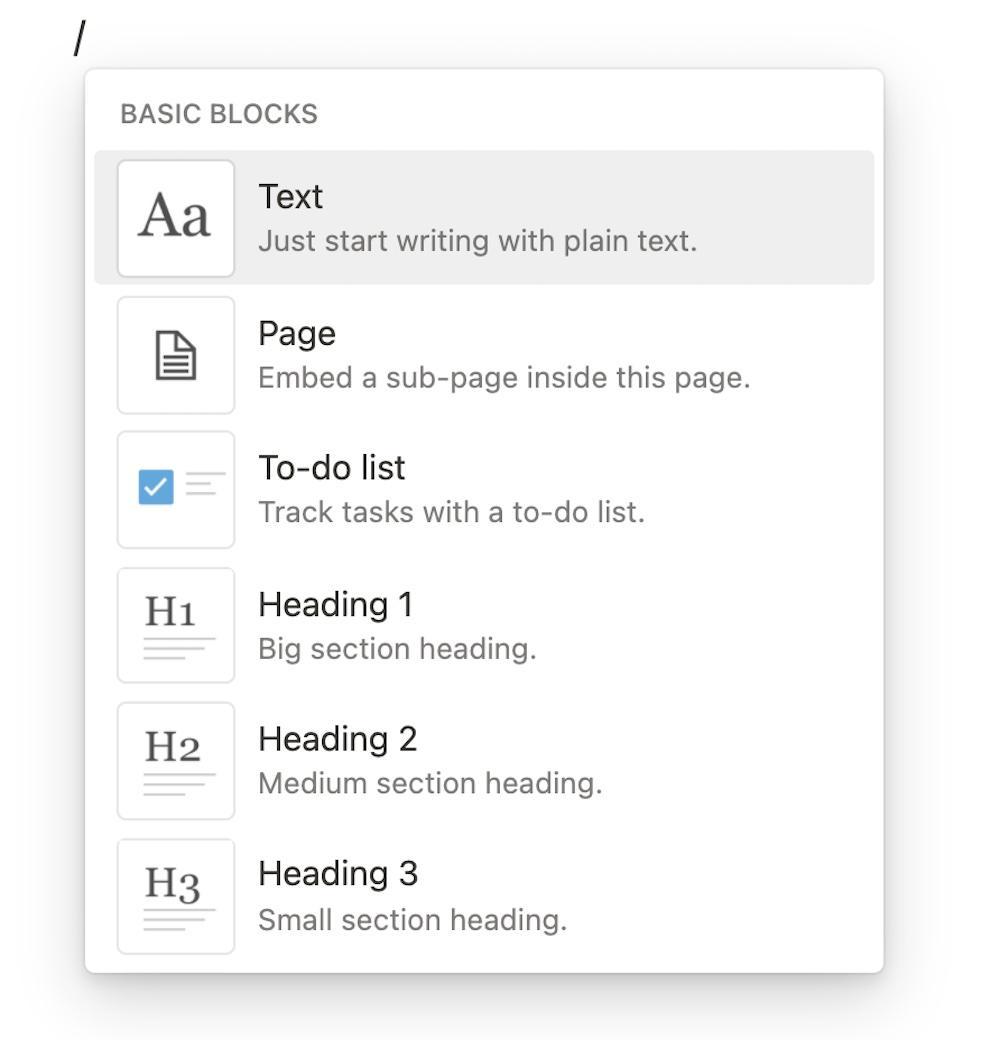Select the 'Text' menu label
The image size is (1000, 1040).
(290, 196)
